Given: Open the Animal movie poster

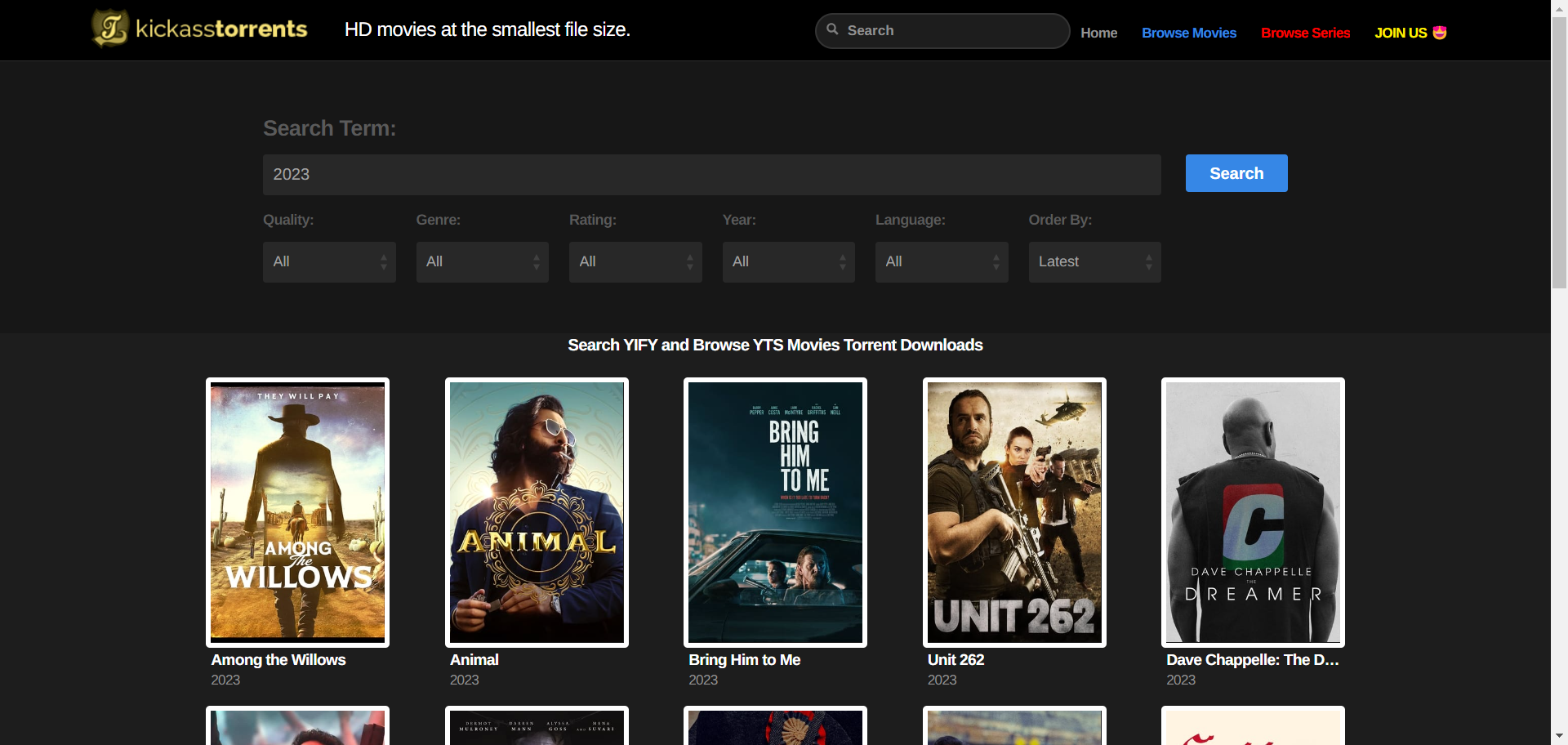Looking at the screenshot, I should [537, 512].
